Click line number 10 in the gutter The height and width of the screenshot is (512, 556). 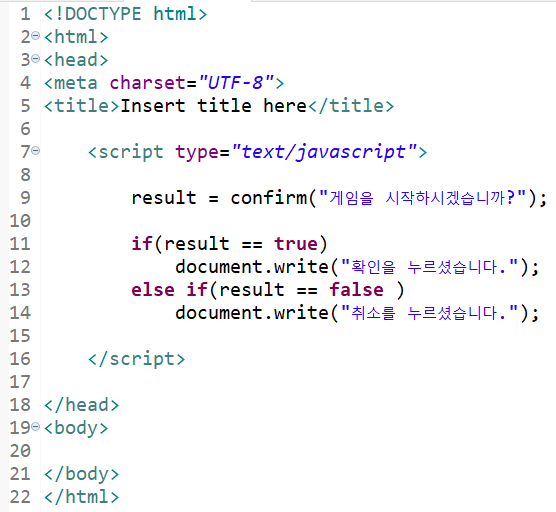coord(20,221)
